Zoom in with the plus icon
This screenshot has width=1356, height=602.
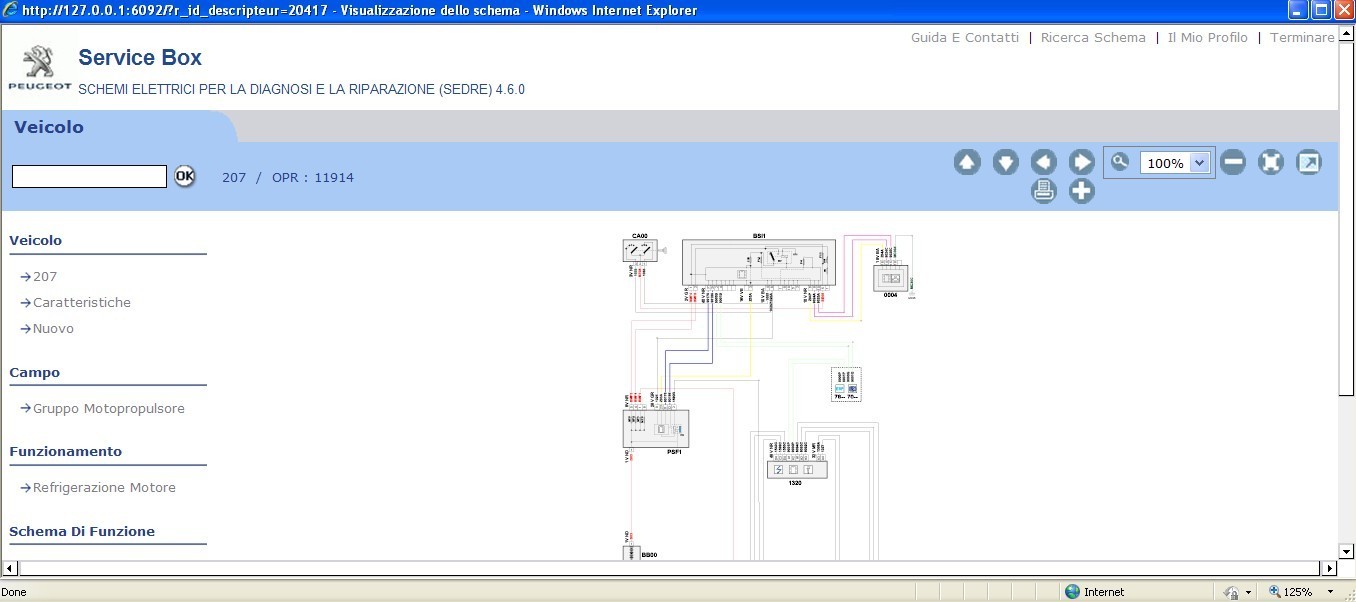pyautogui.click(x=1081, y=191)
